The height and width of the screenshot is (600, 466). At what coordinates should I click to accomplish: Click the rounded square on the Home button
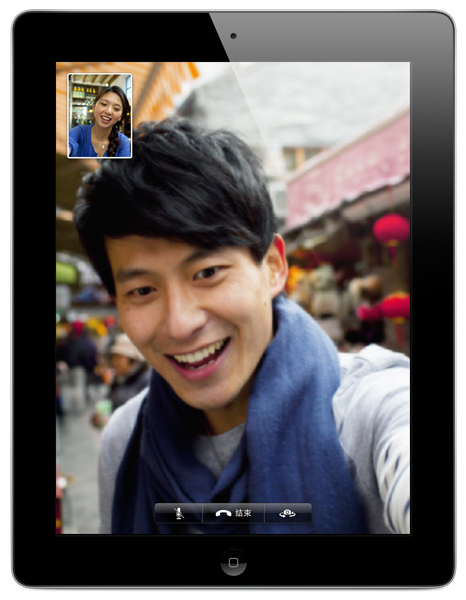click(x=233, y=562)
